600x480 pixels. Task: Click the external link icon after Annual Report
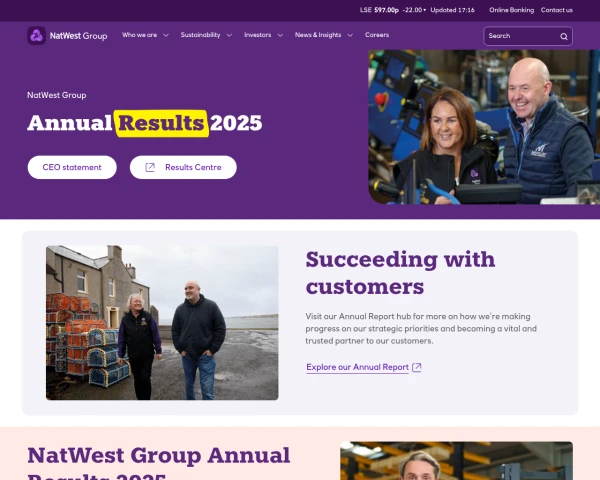[417, 367]
